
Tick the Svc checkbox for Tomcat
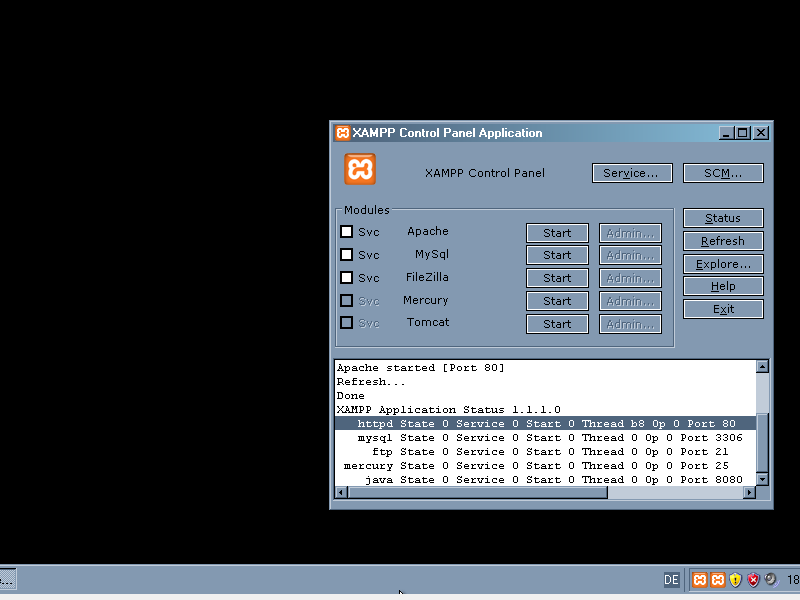point(346,322)
